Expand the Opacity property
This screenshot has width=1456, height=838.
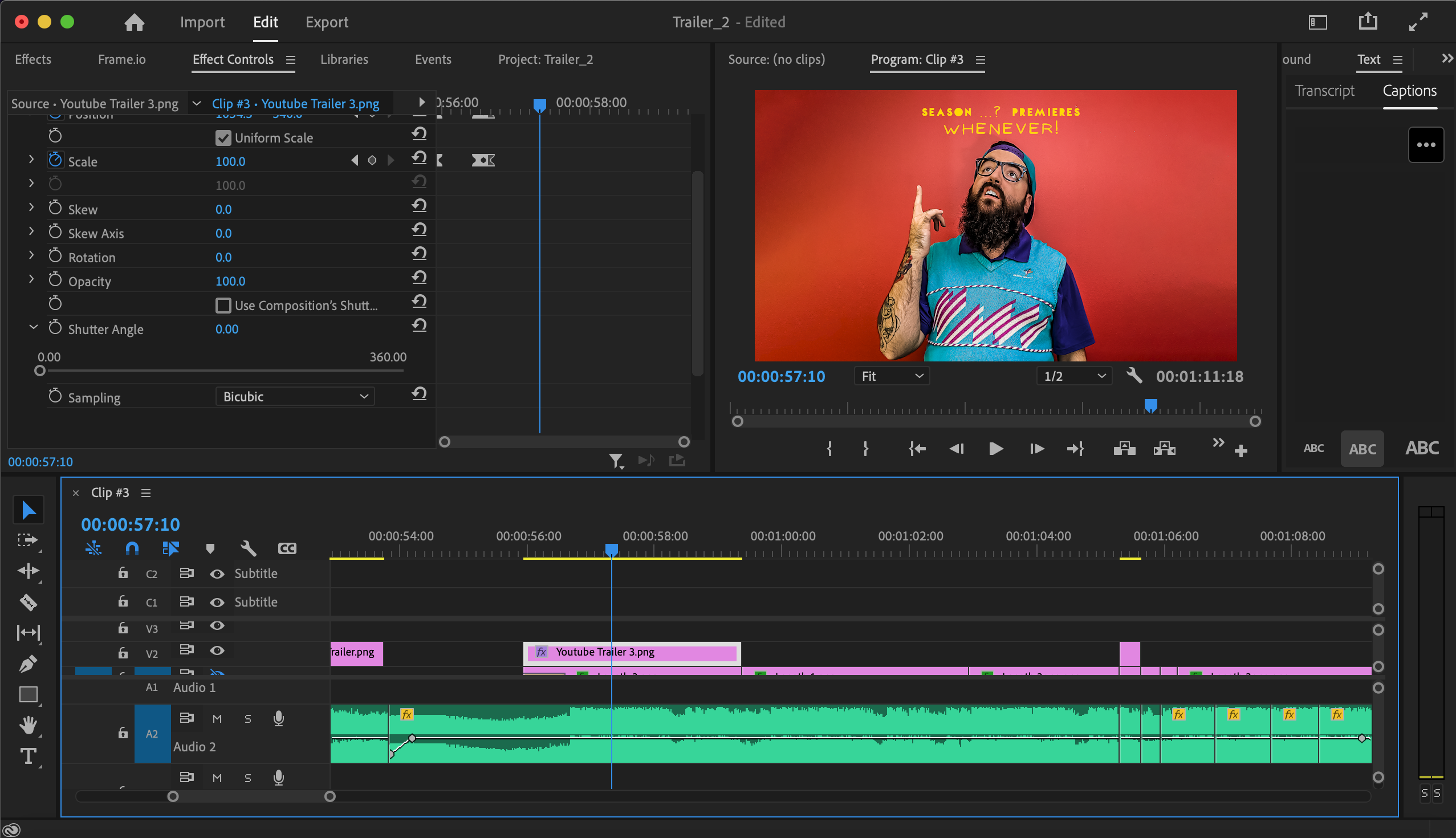pyautogui.click(x=32, y=280)
